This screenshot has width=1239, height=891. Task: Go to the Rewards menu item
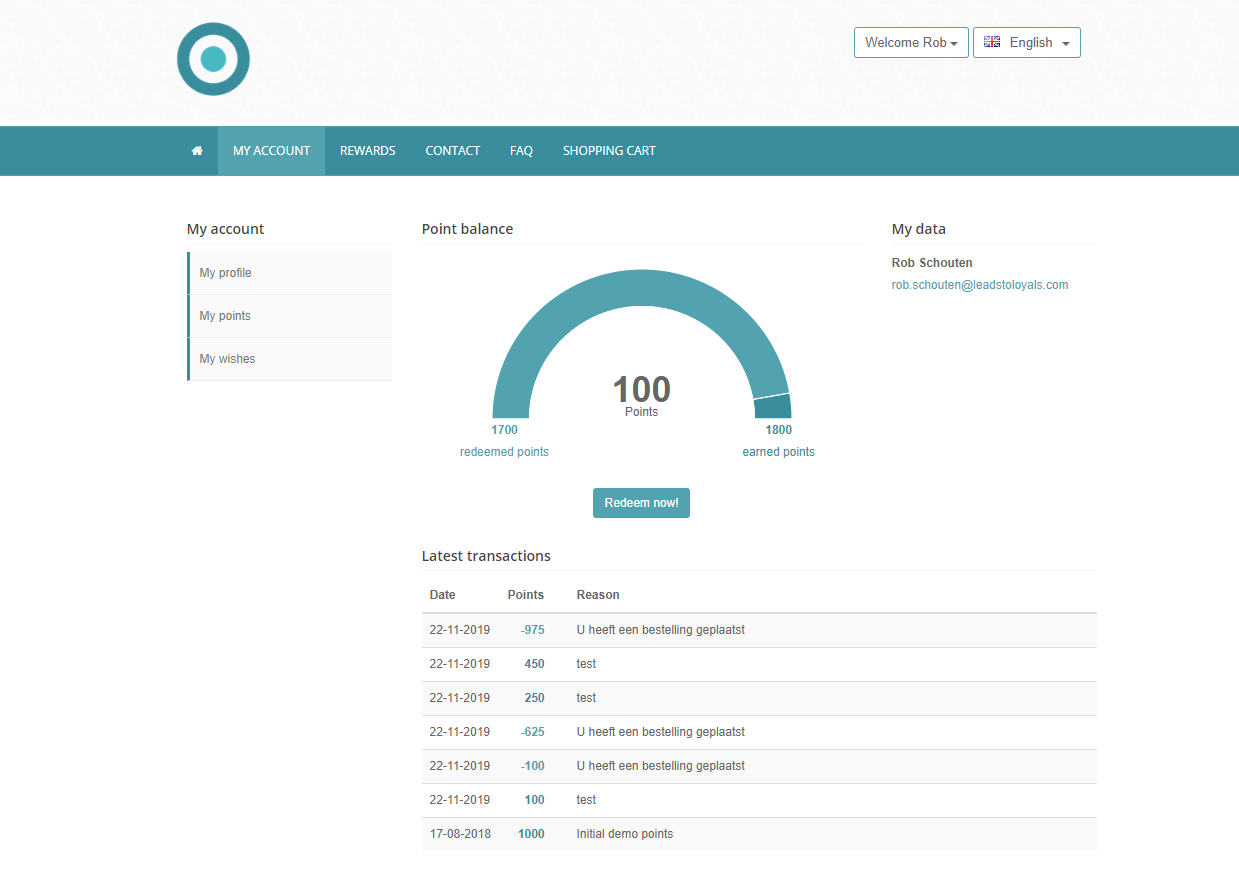click(367, 151)
